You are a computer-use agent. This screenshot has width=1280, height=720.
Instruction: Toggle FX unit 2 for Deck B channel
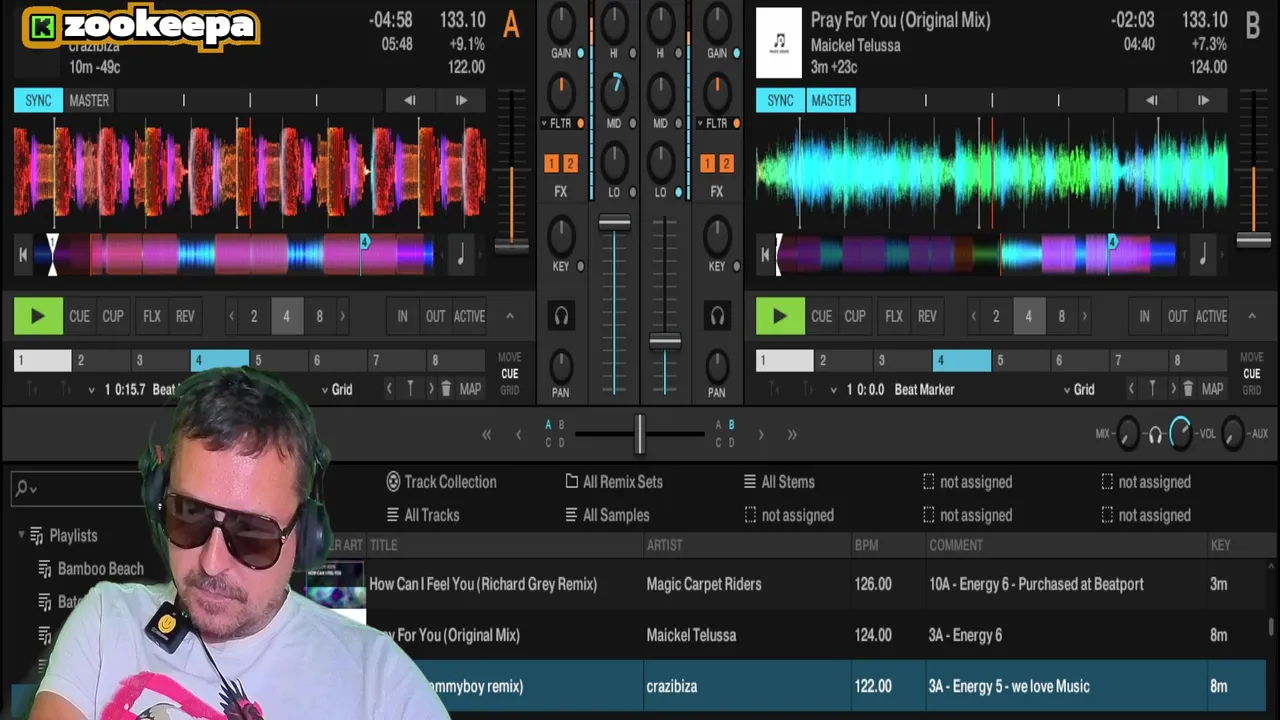(x=726, y=163)
